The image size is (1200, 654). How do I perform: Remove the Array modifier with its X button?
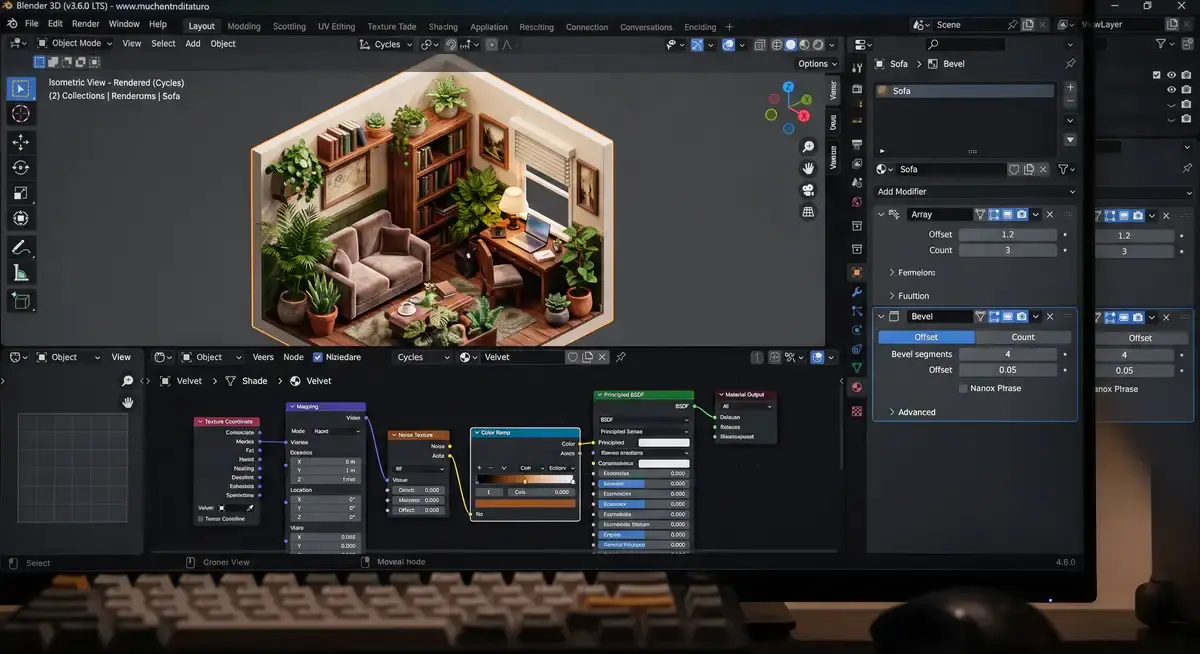click(1049, 215)
